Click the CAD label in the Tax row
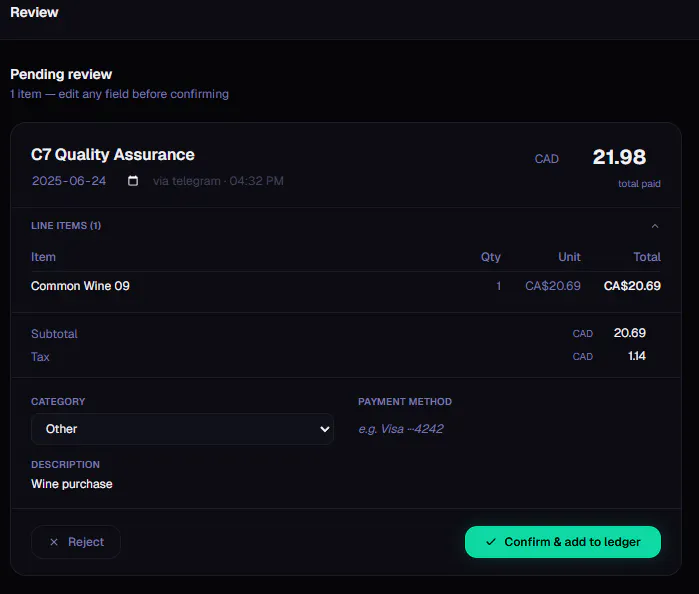The width and height of the screenshot is (699, 594). 583,357
